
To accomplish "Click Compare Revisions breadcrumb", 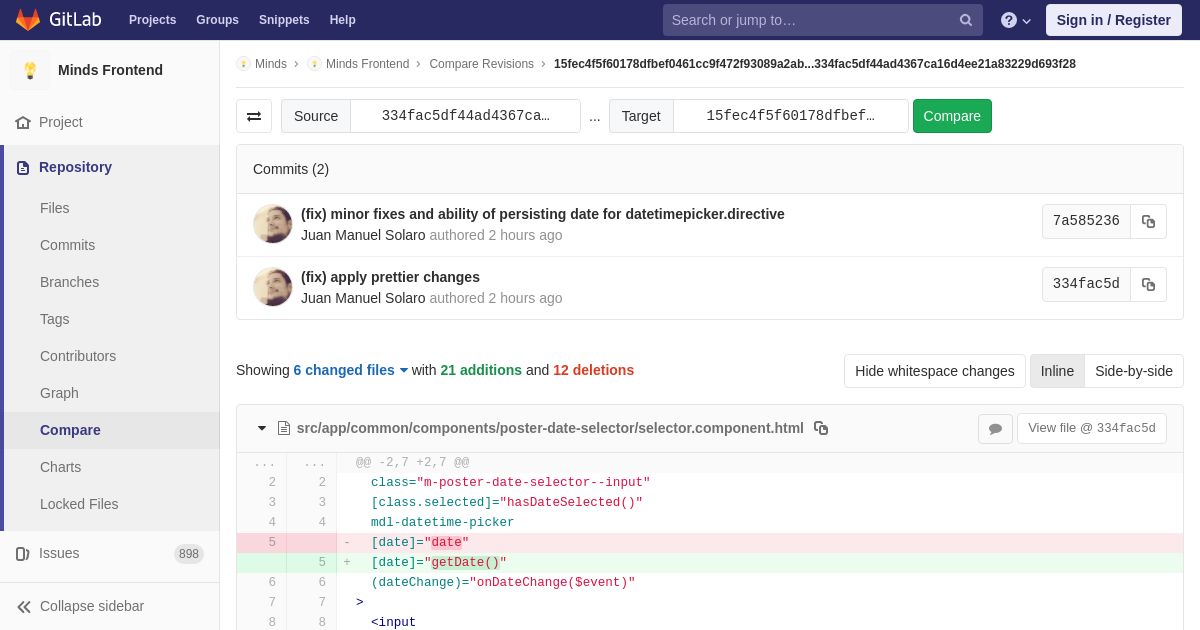I will coord(482,64).
